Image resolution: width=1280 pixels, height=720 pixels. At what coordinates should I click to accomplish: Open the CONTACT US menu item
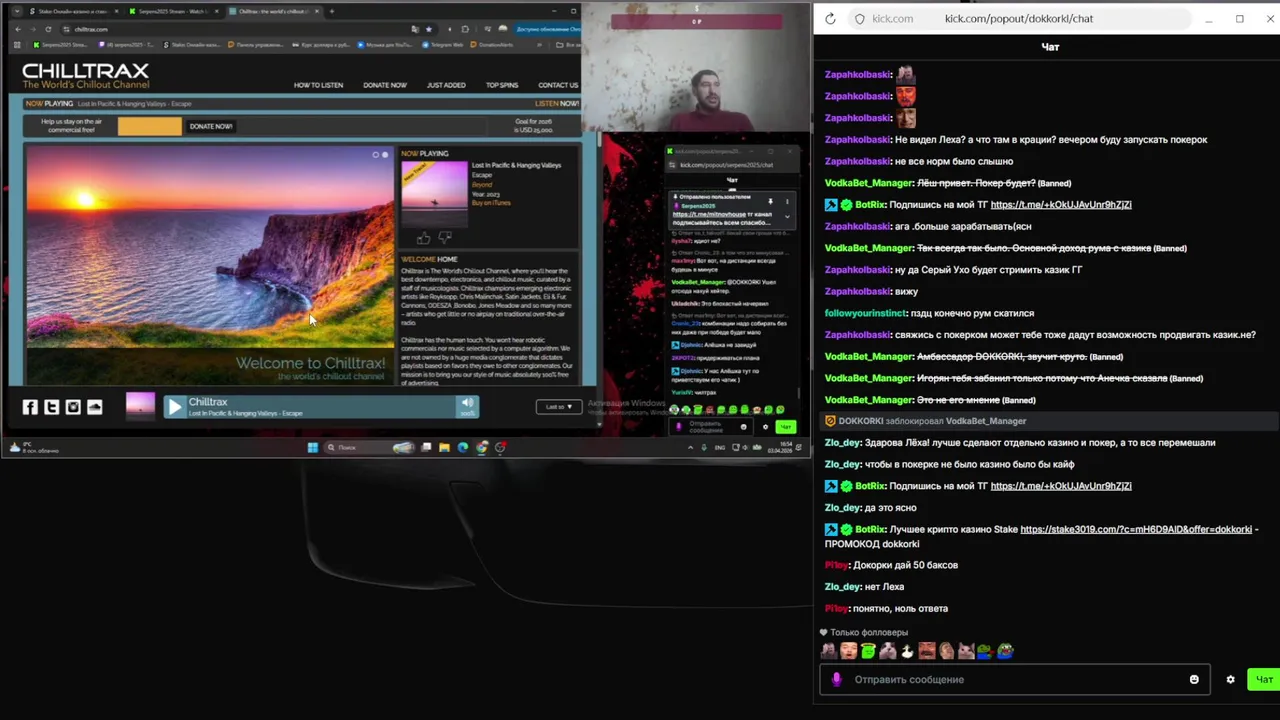[x=558, y=85]
